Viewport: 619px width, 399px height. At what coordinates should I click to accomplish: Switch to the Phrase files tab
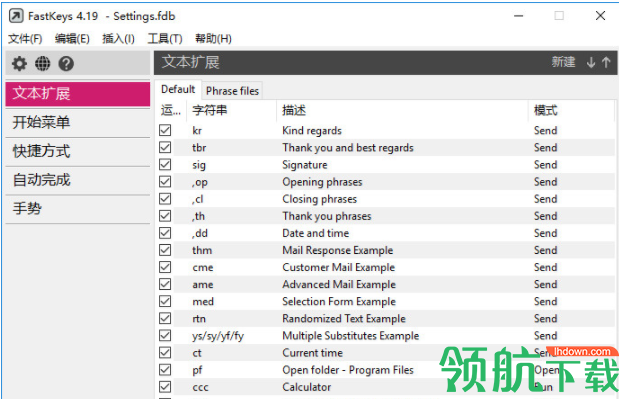point(232,91)
